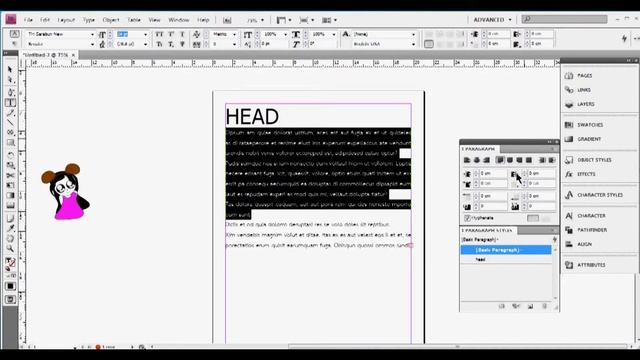Select the Line tool

tap(10, 123)
